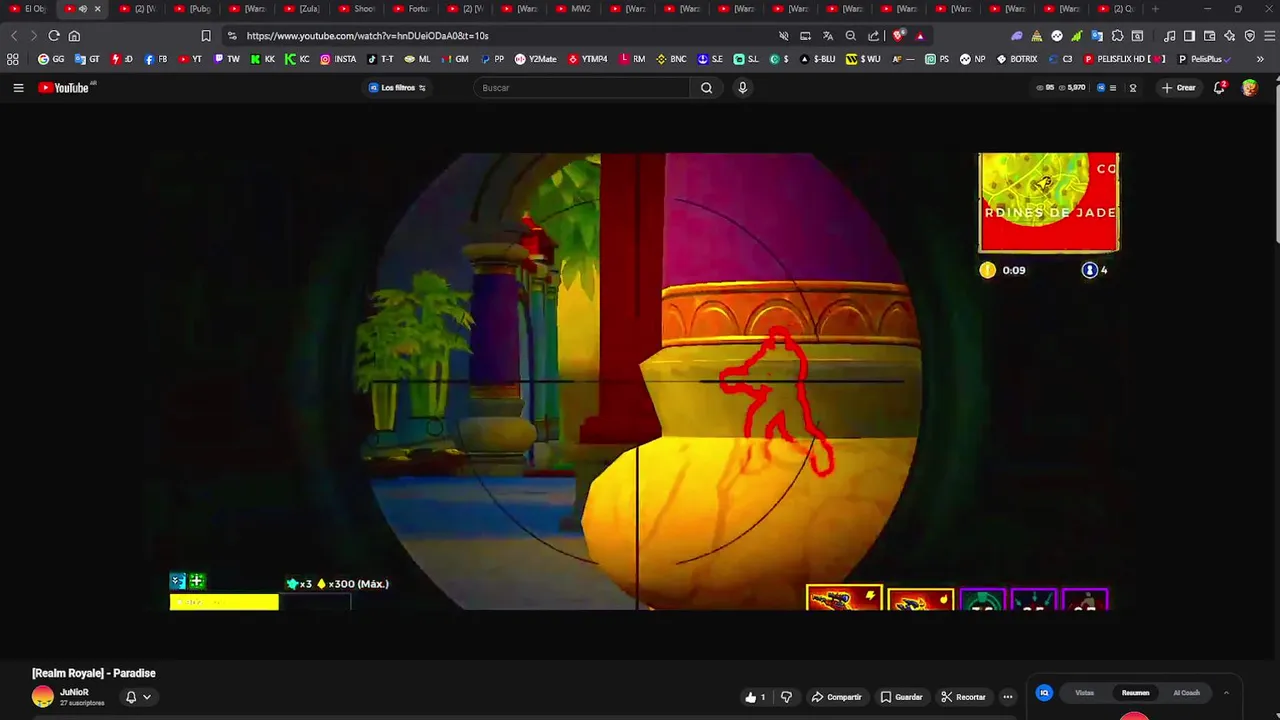
Task: Collapse the IQ panel chevron
Action: (x=1226, y=693)
